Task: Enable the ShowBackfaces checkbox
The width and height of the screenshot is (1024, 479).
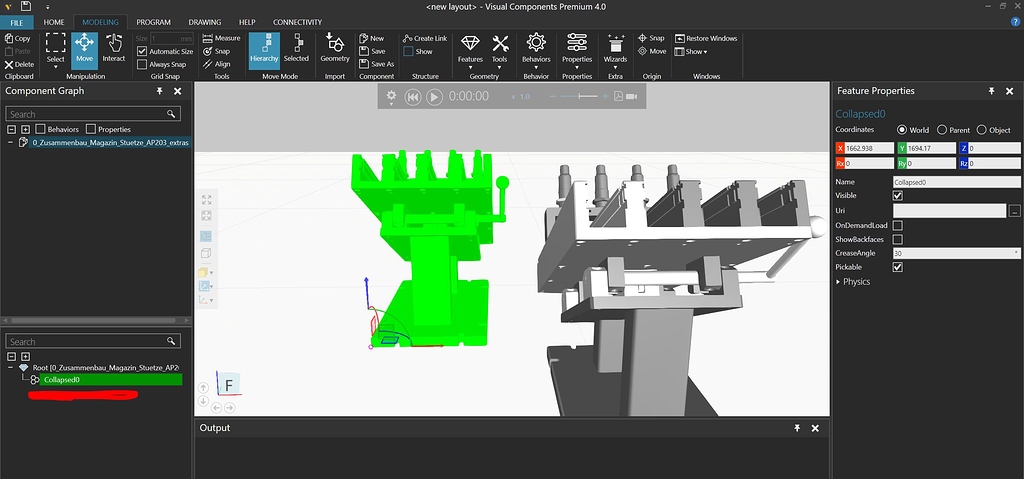Action: tap(897, 239)
